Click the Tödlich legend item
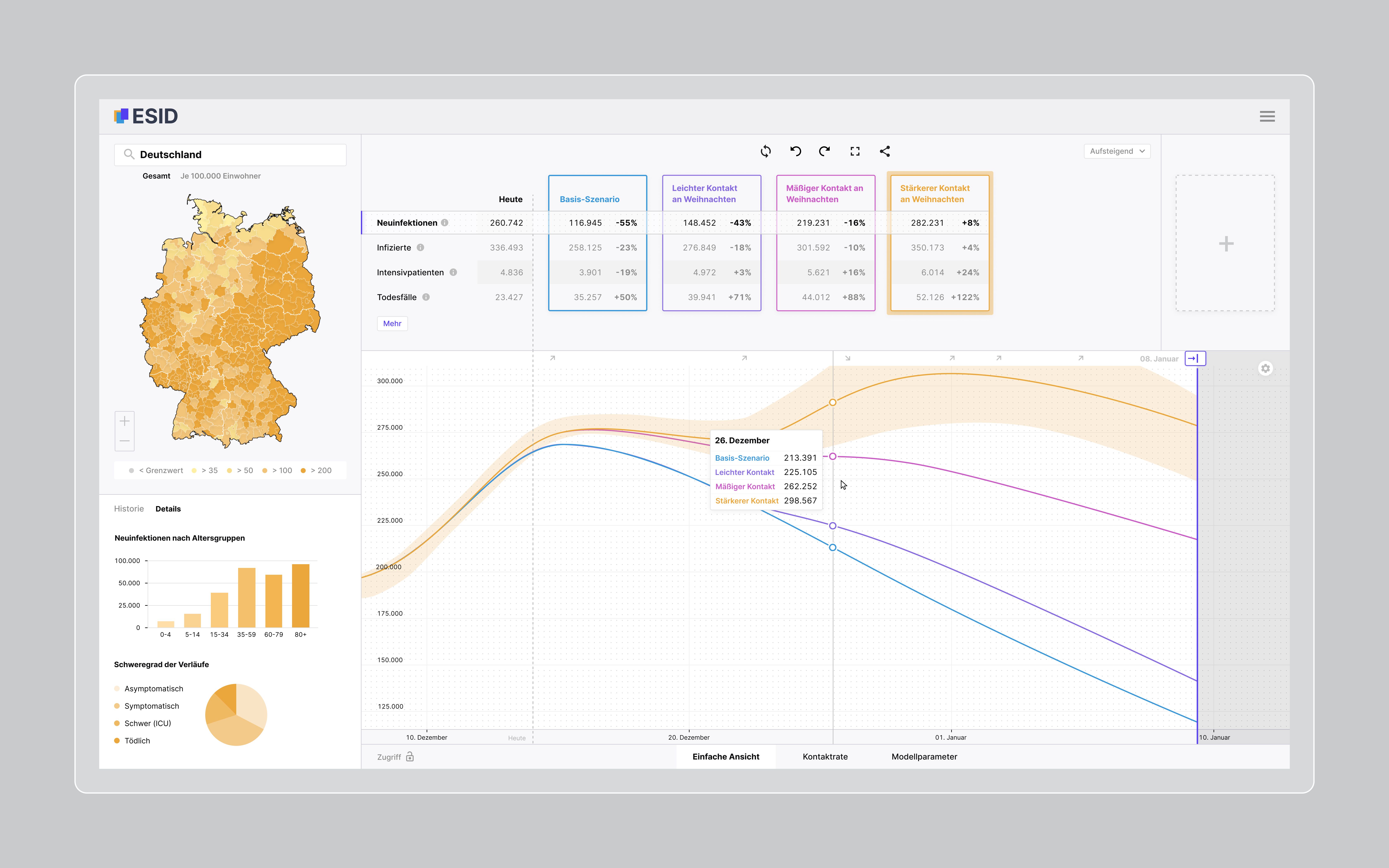Image resolution: width=1389 pixels, height=868 pixels. click(132, 740)
